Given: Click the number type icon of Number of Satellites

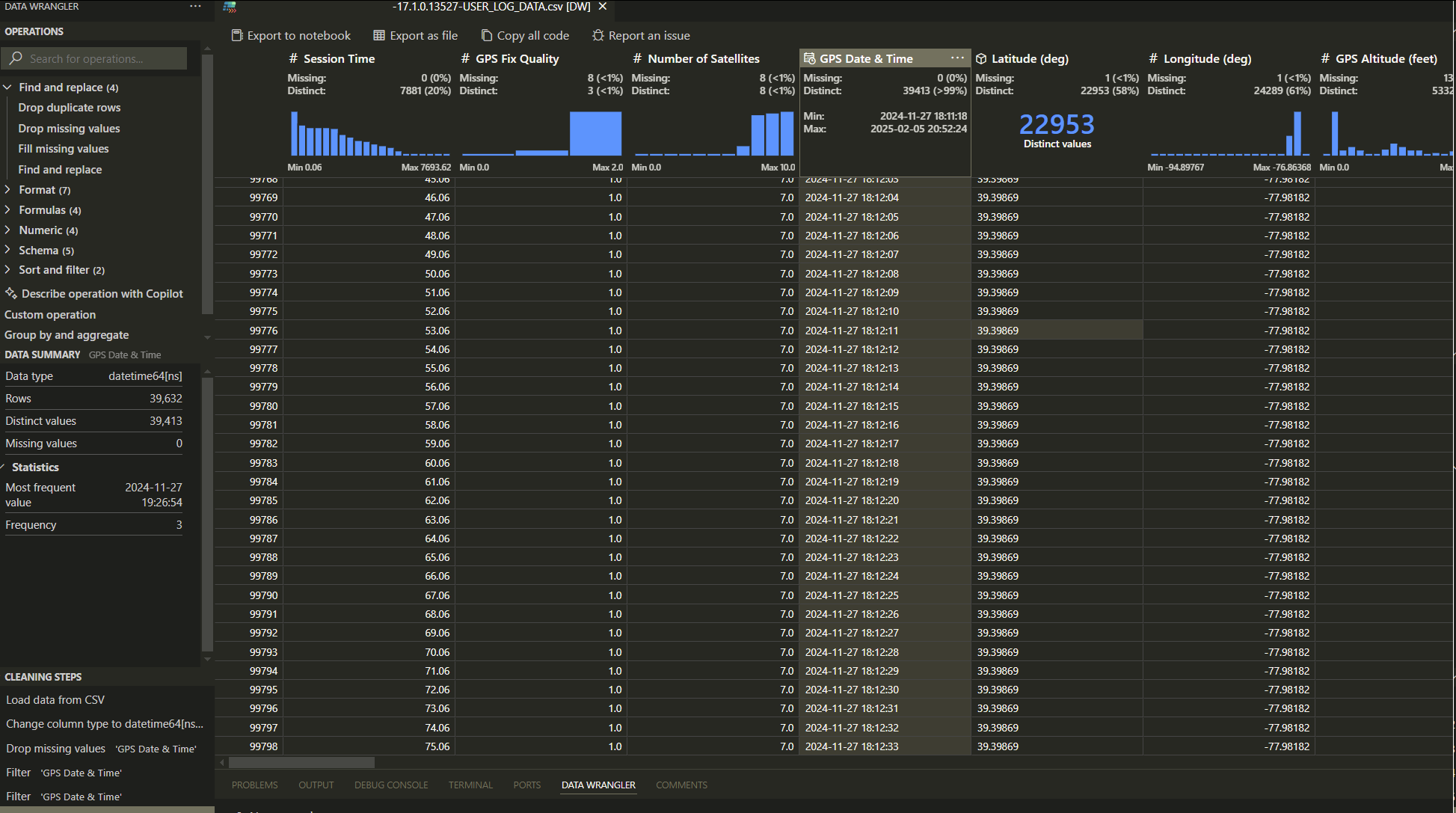Looking at the screenshot, I should pyautogui.click(x=637, y=58).
